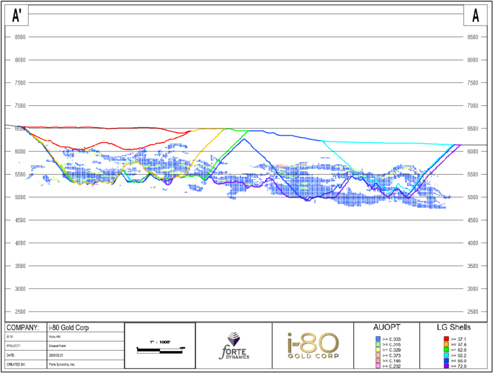The width and height of the screenshot is (493, 373).
Task: Click the right axis 2500 label
Action: click(472, 312)
